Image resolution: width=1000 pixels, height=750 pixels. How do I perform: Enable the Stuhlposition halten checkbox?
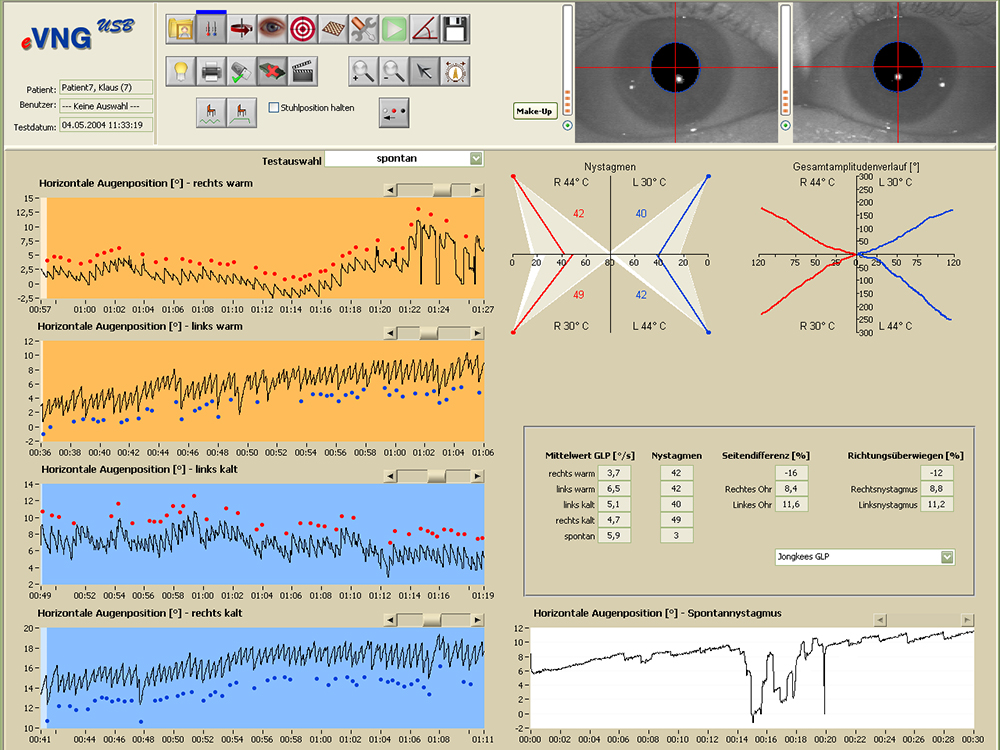point(275,108)
